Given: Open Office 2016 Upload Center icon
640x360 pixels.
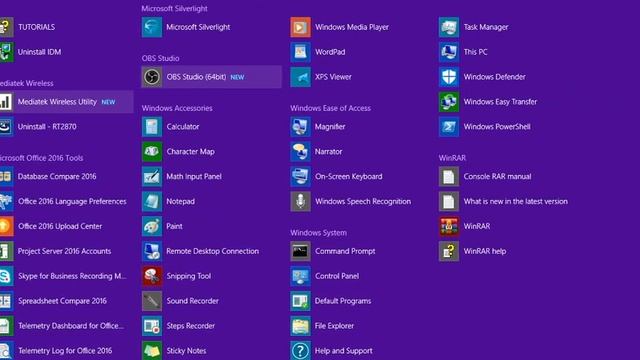Looking at the screenshot, I should coord(7,226).
